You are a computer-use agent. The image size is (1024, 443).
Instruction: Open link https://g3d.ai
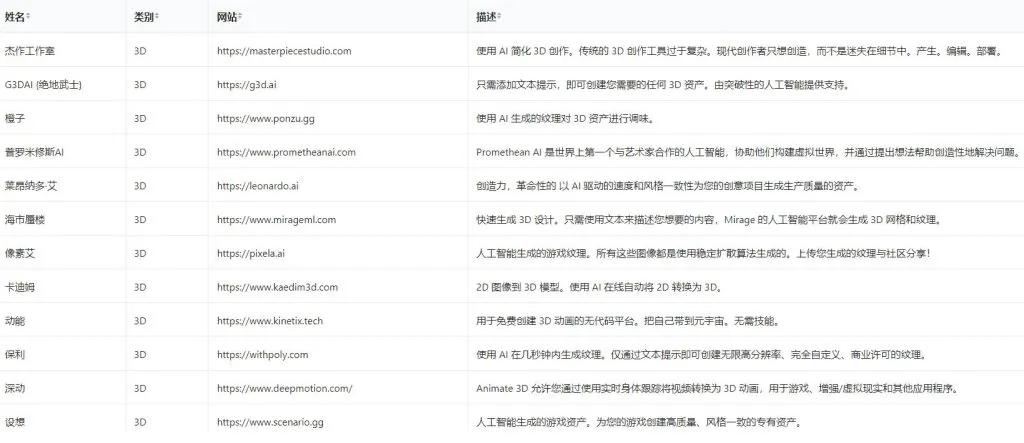pos(247,85)
